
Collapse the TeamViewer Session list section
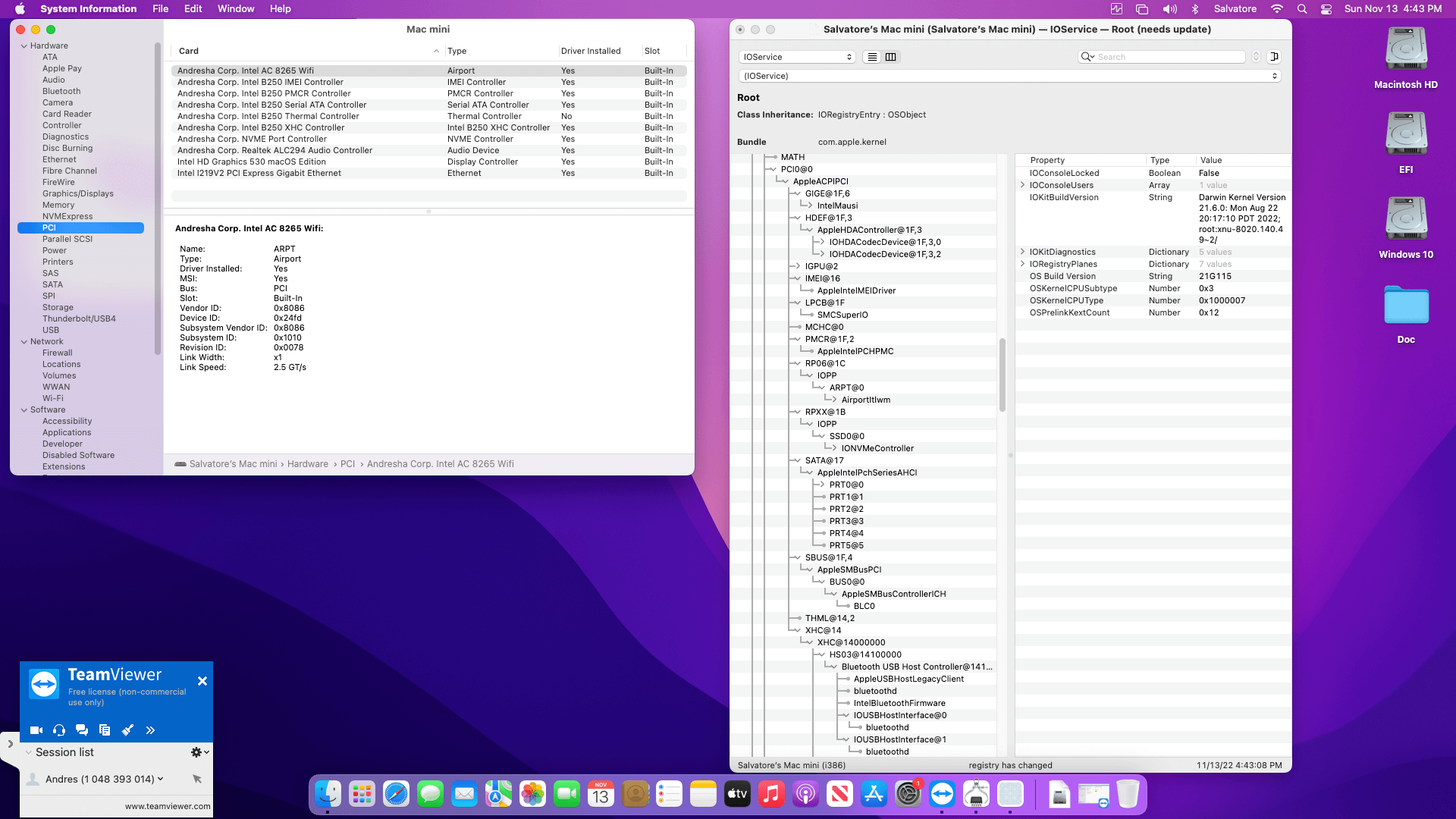pos(28,752)
